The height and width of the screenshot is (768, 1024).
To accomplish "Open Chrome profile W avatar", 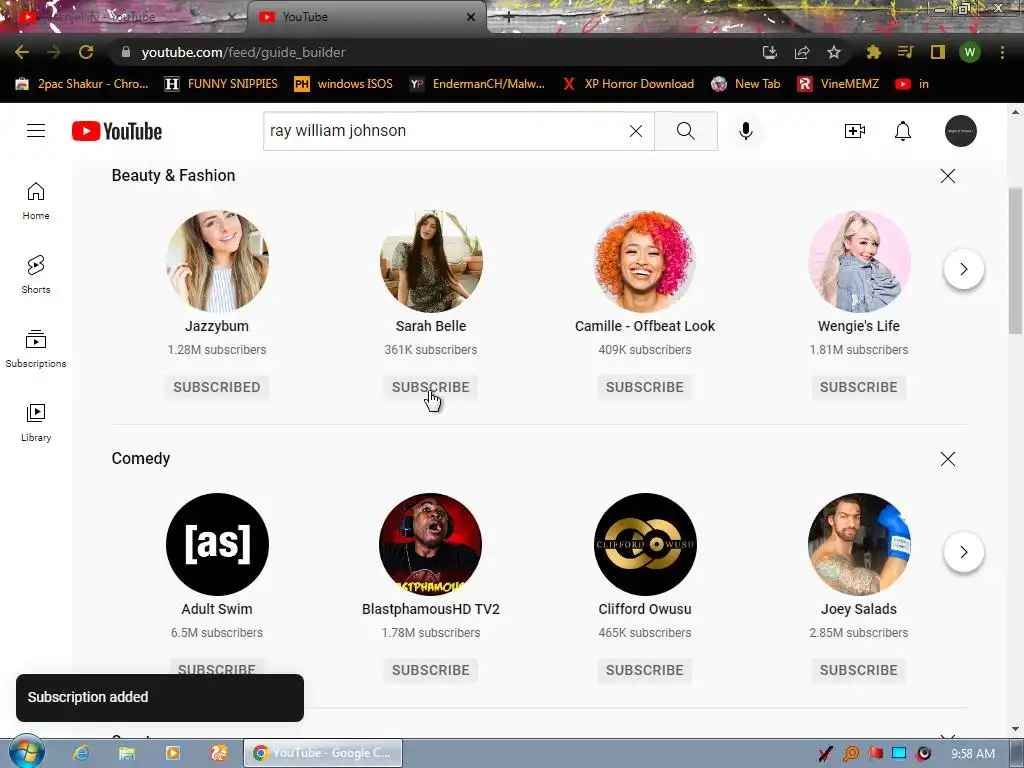I will pos(970,52).
